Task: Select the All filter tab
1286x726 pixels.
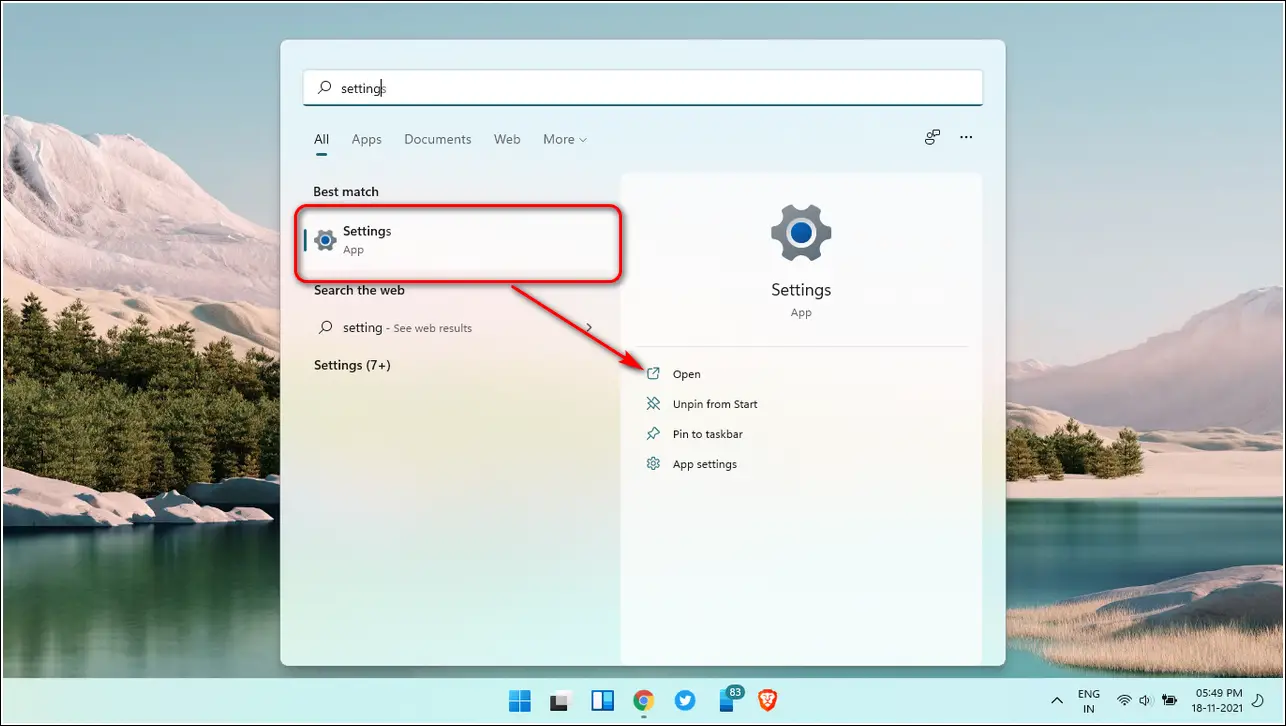Action: pyautogui.click(x=321, y=139)
